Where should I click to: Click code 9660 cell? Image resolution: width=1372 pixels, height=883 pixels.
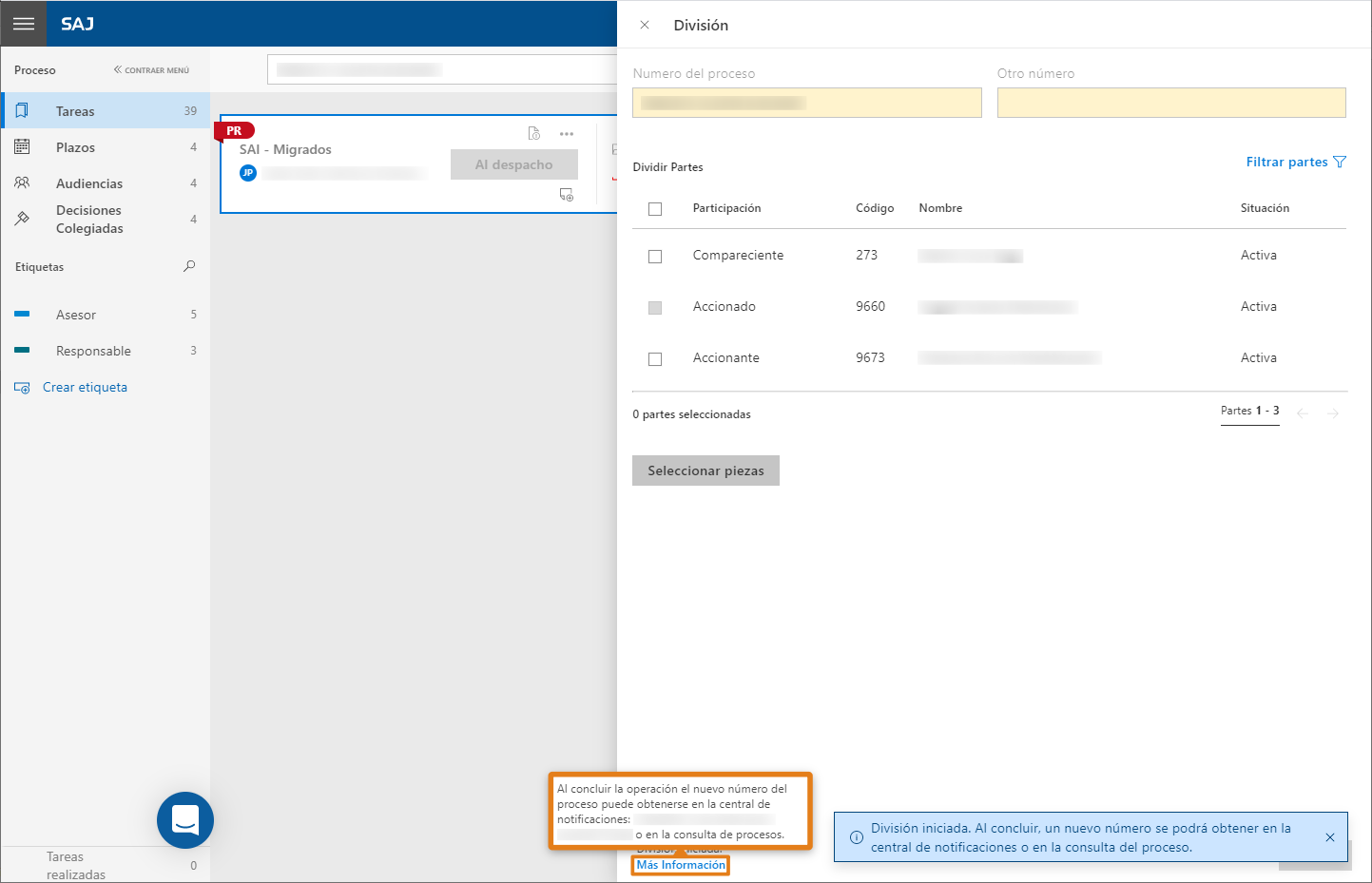tap(870, 306)
